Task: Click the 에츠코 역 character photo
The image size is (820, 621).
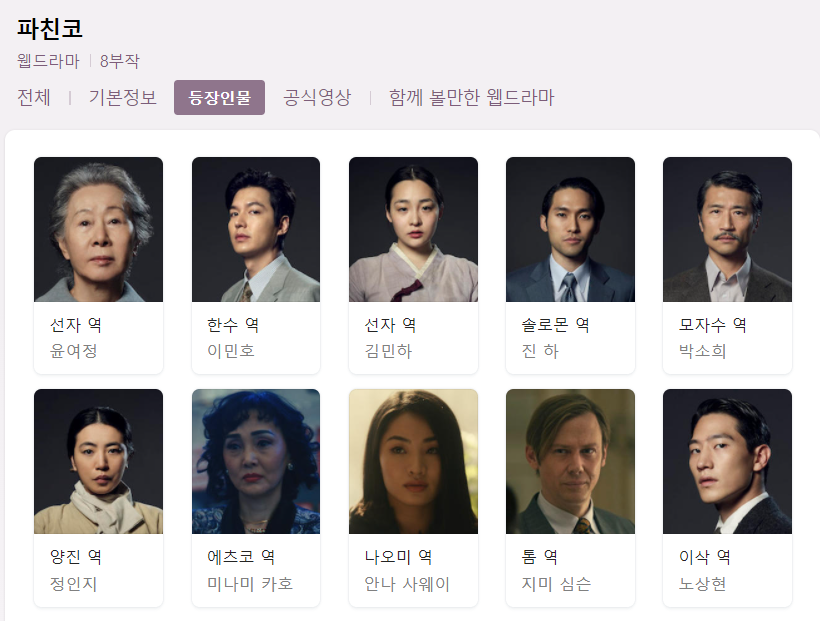Action: [256, 461]
